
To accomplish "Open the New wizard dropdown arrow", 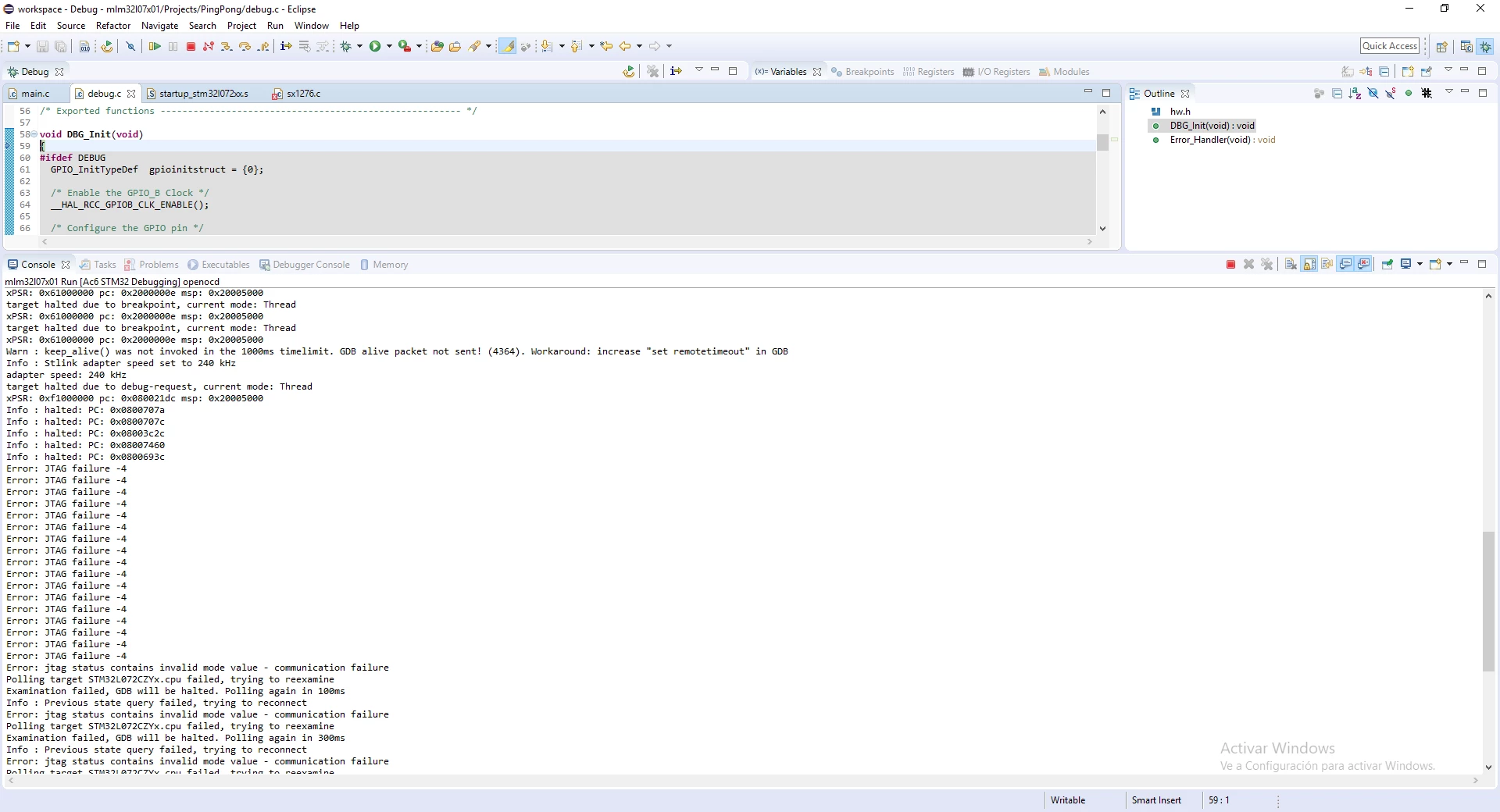I will (27, 47).
